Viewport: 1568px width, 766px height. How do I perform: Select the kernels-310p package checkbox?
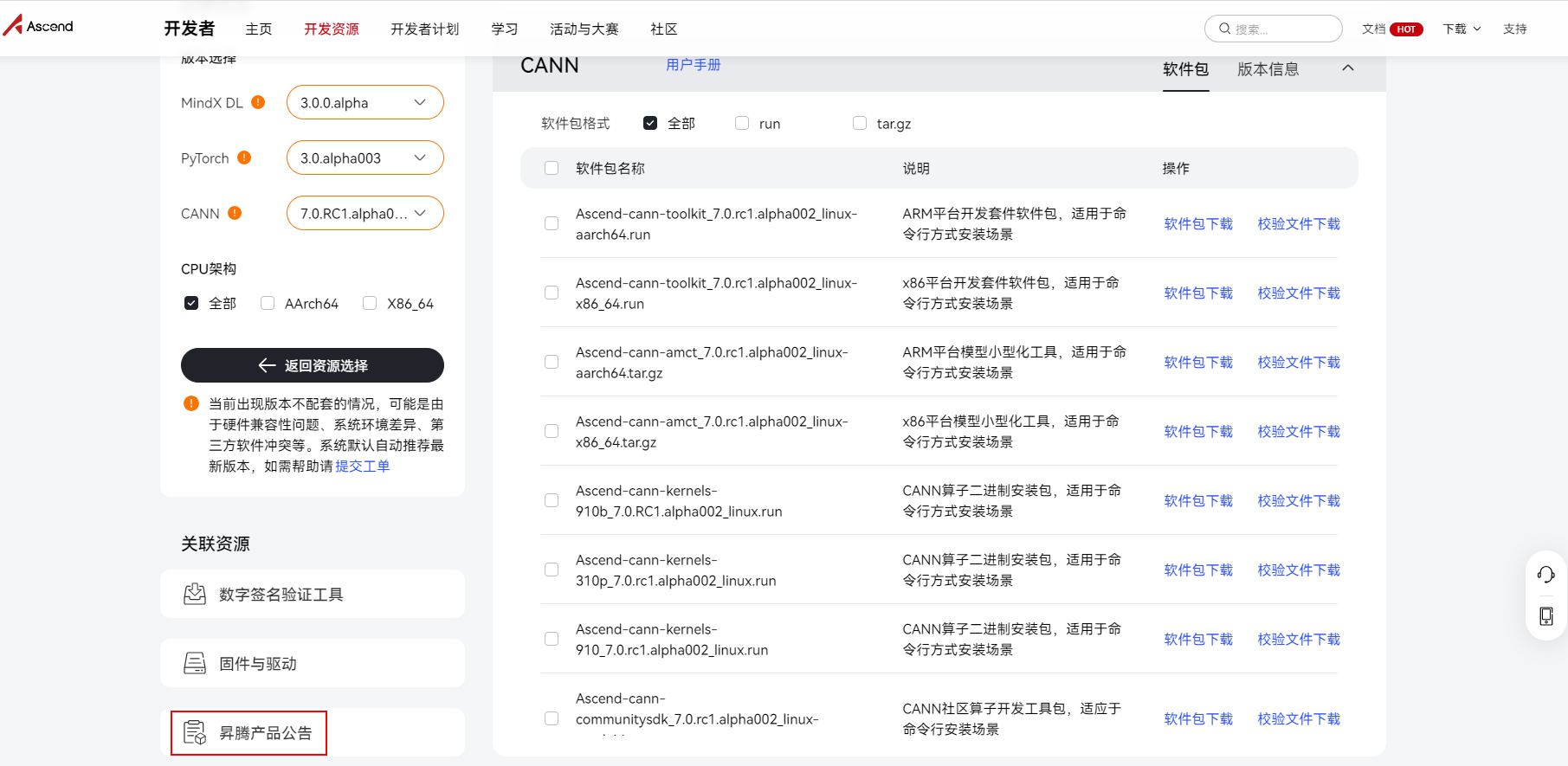(552, 570)
